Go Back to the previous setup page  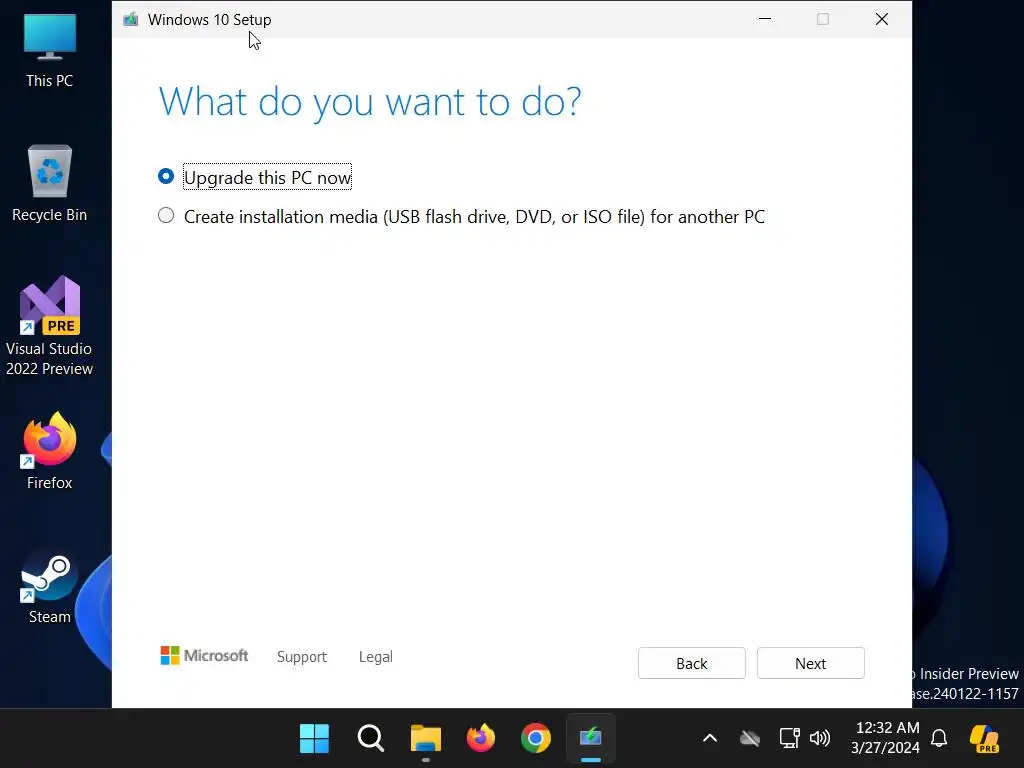[x=692, y=663]
